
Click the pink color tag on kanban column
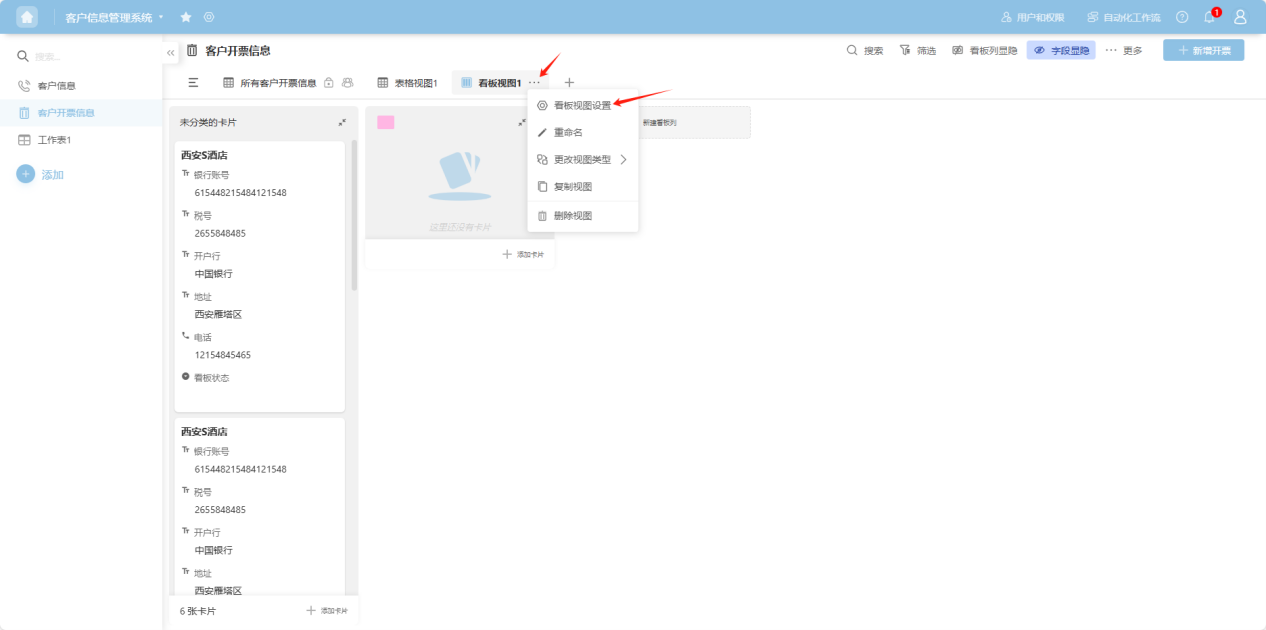point(385,122)
